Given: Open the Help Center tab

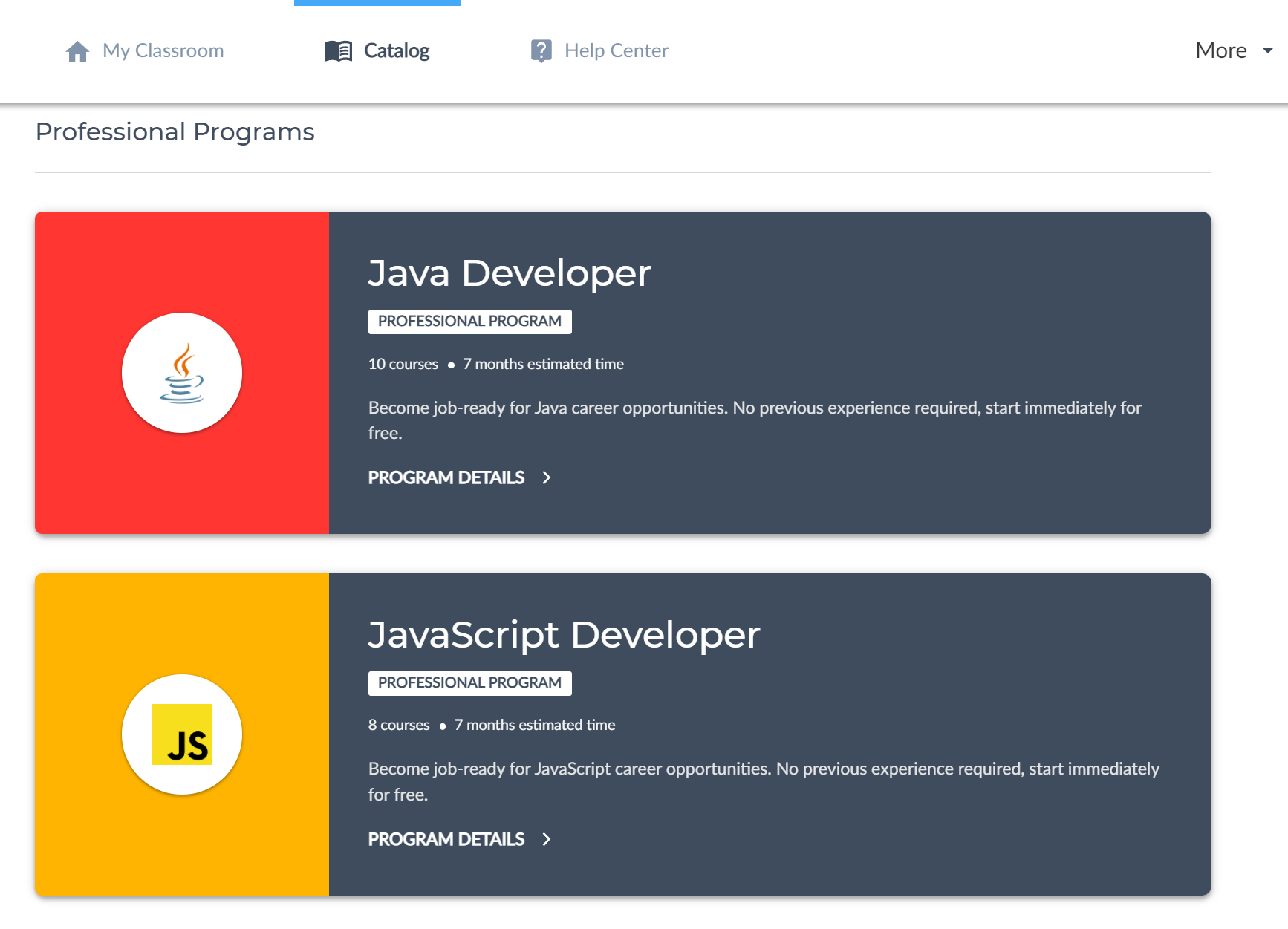Looking at the screenshot, I should (616, 50).
